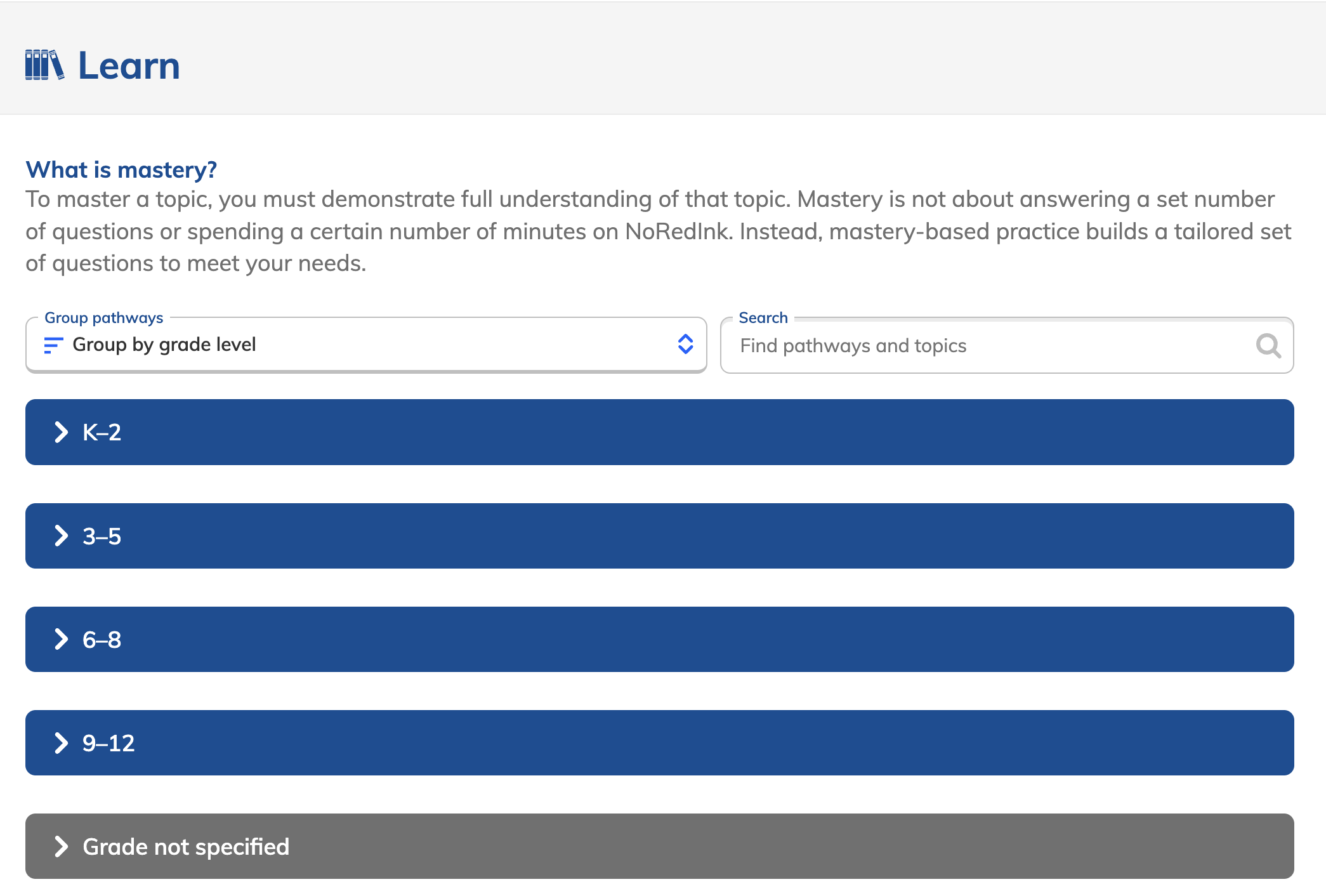Image resolution: width=1326 pixels, height=896 pixels.
Task: Click the Group pathways field label
Action: (x=103, y=317)
